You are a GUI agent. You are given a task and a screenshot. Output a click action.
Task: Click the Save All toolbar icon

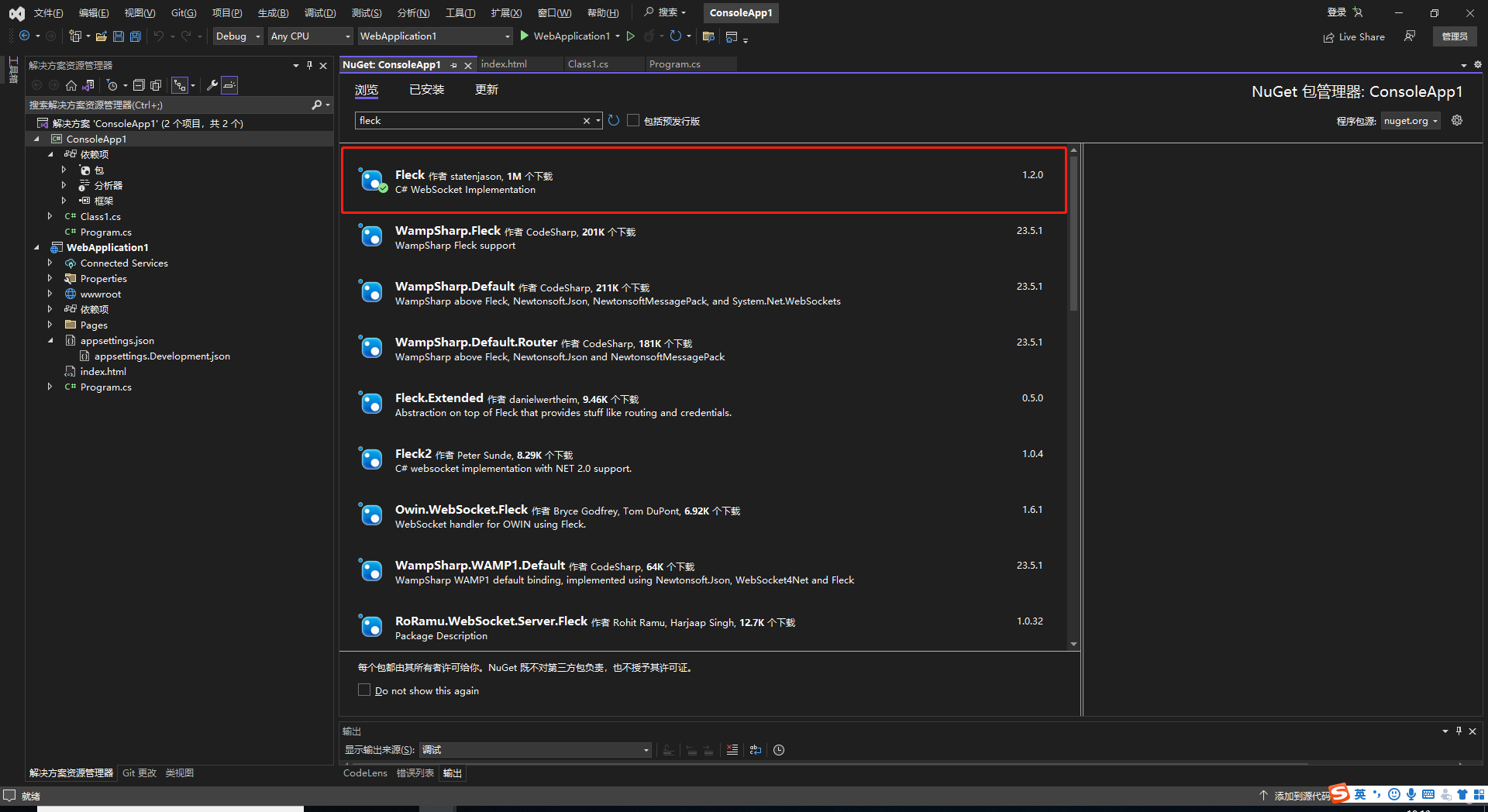tap(136, 36)
